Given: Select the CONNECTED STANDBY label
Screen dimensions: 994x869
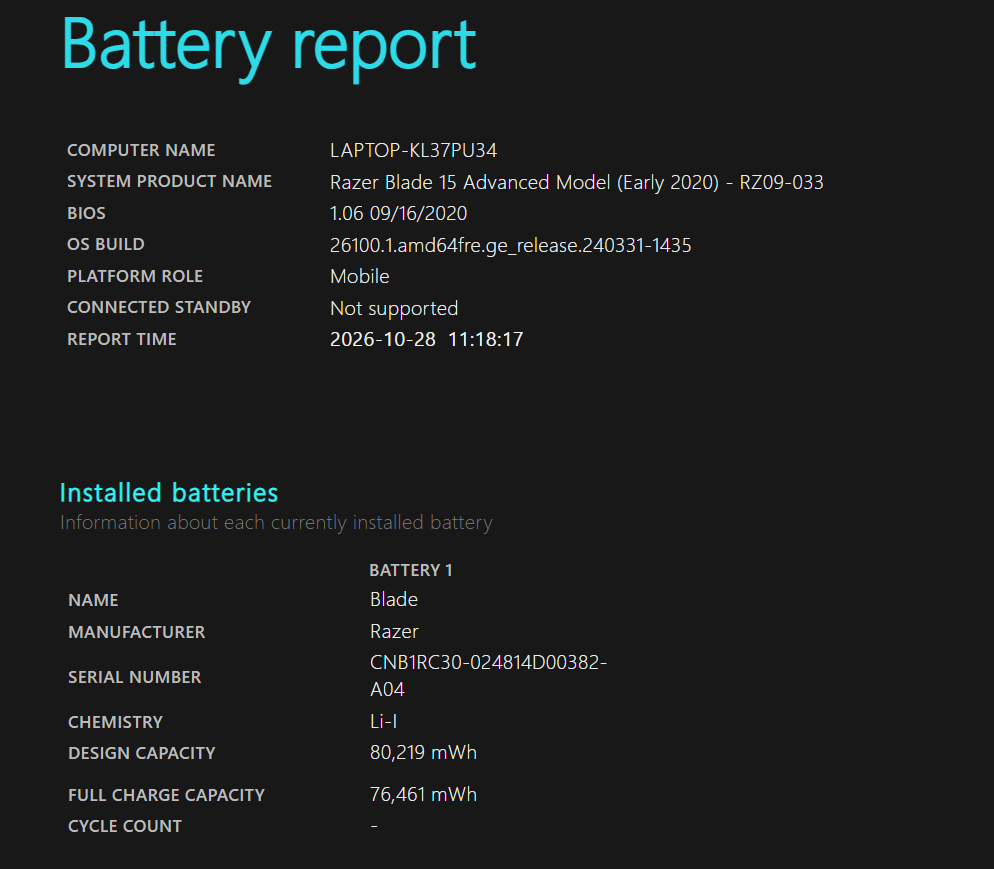Looking at the screenshot, I should pyautogui.click(x=159, y=307).
